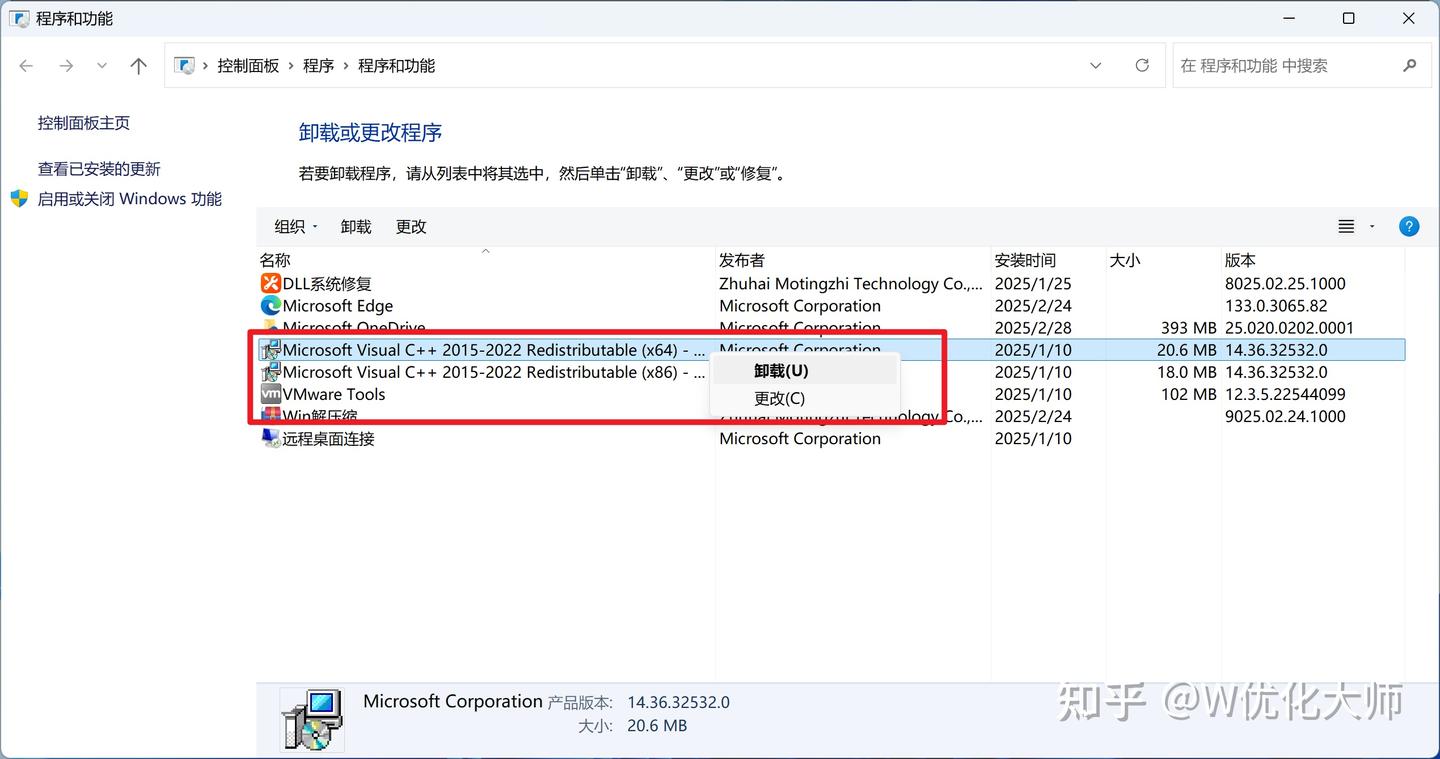This screenshot has width=1440, height=759.
Task: Click the Back navigation arrow
Action: coord(27,66)
